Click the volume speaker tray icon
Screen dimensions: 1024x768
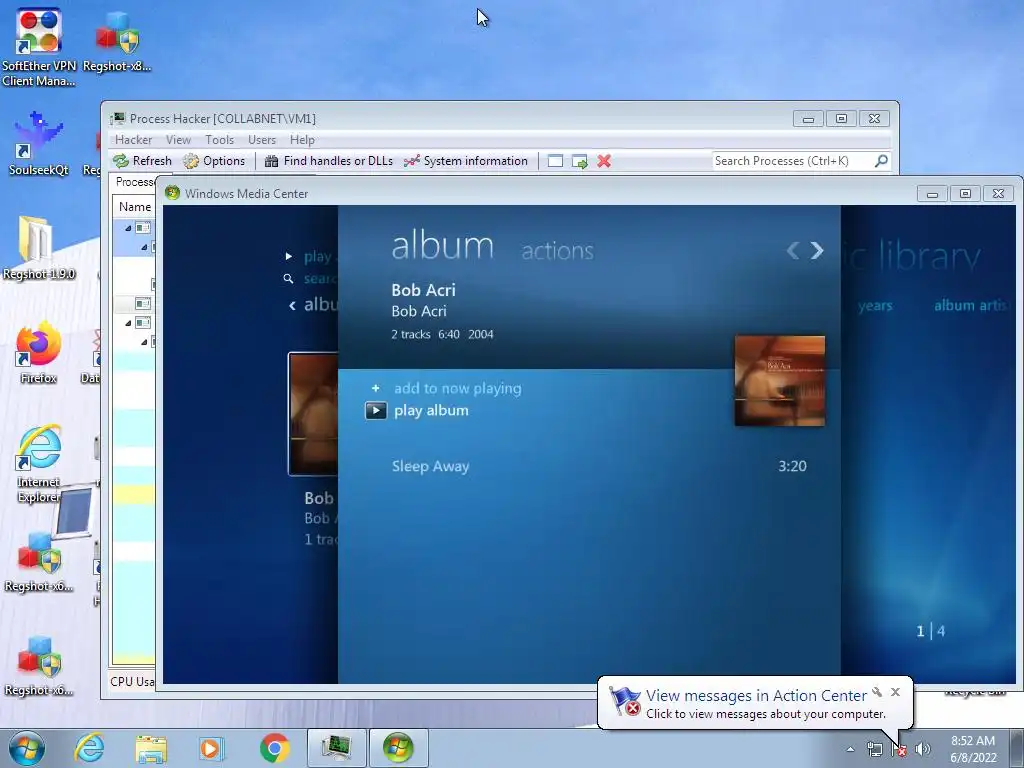pyautogui.click(x=923, y=749)
